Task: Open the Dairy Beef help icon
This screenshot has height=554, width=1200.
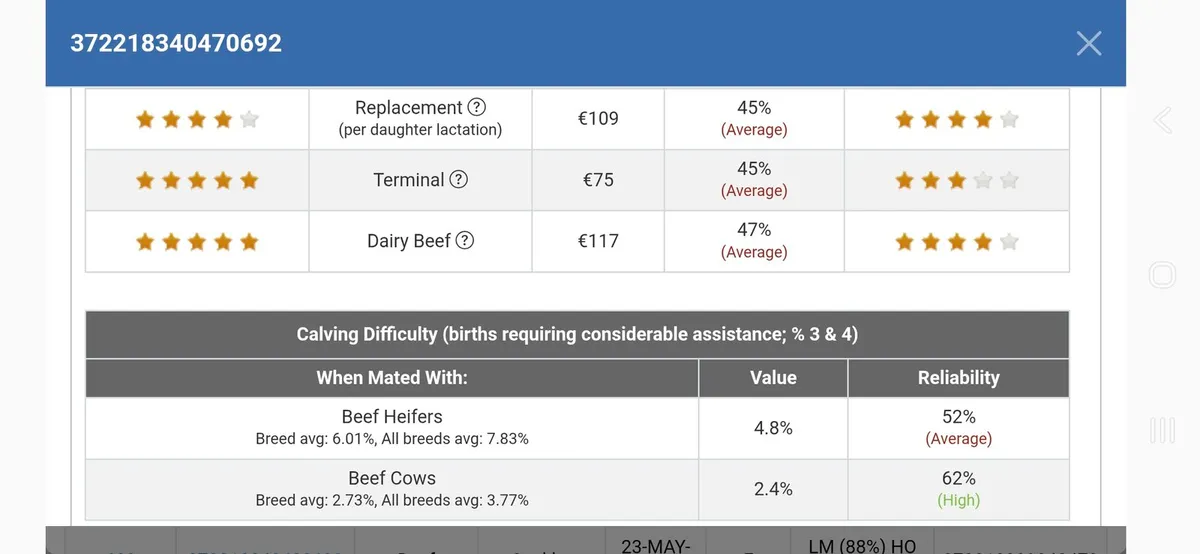Action: coord(464,241)
